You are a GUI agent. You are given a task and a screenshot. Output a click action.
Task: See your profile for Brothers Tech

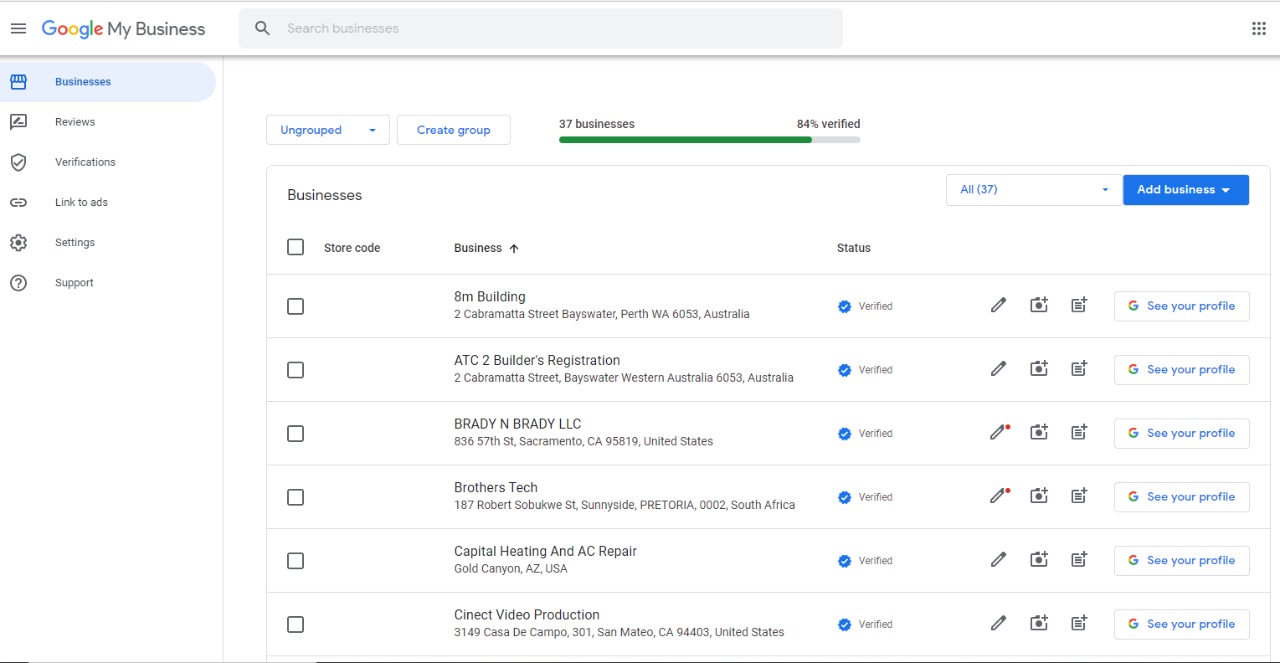pos(1182,497)
